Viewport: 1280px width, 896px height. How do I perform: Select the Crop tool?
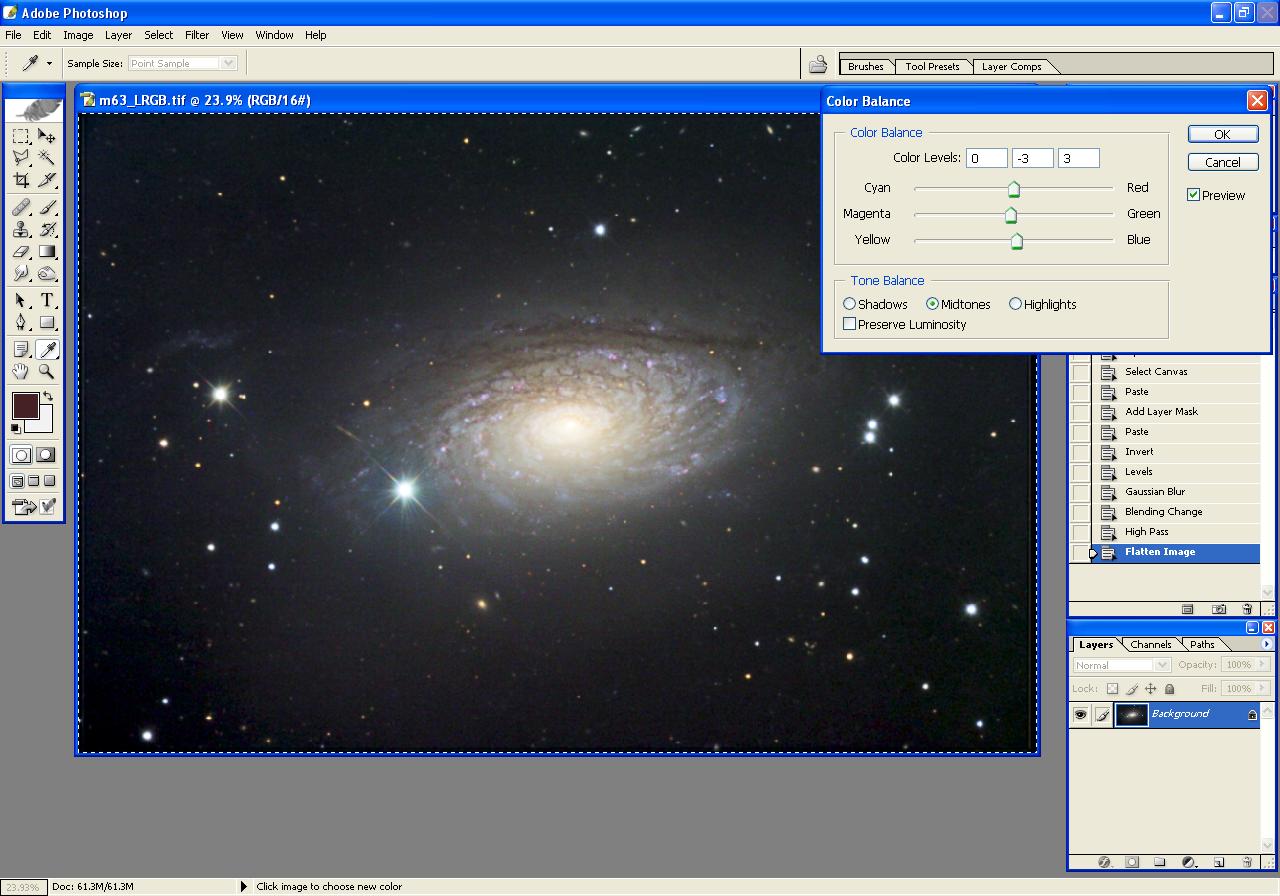coord(21,181)
